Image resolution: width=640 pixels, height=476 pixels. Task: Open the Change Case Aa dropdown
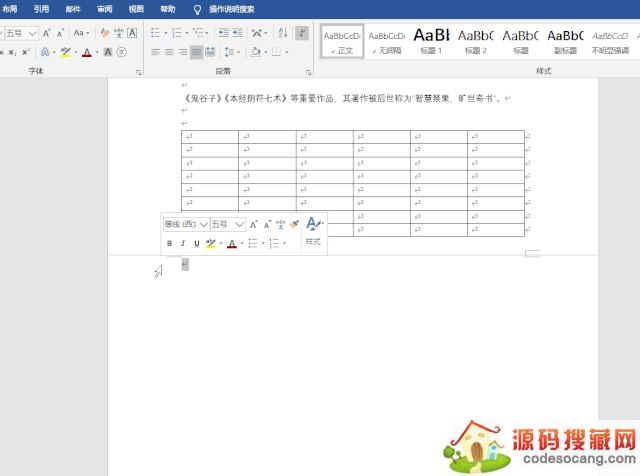click(x=82, y=33)
